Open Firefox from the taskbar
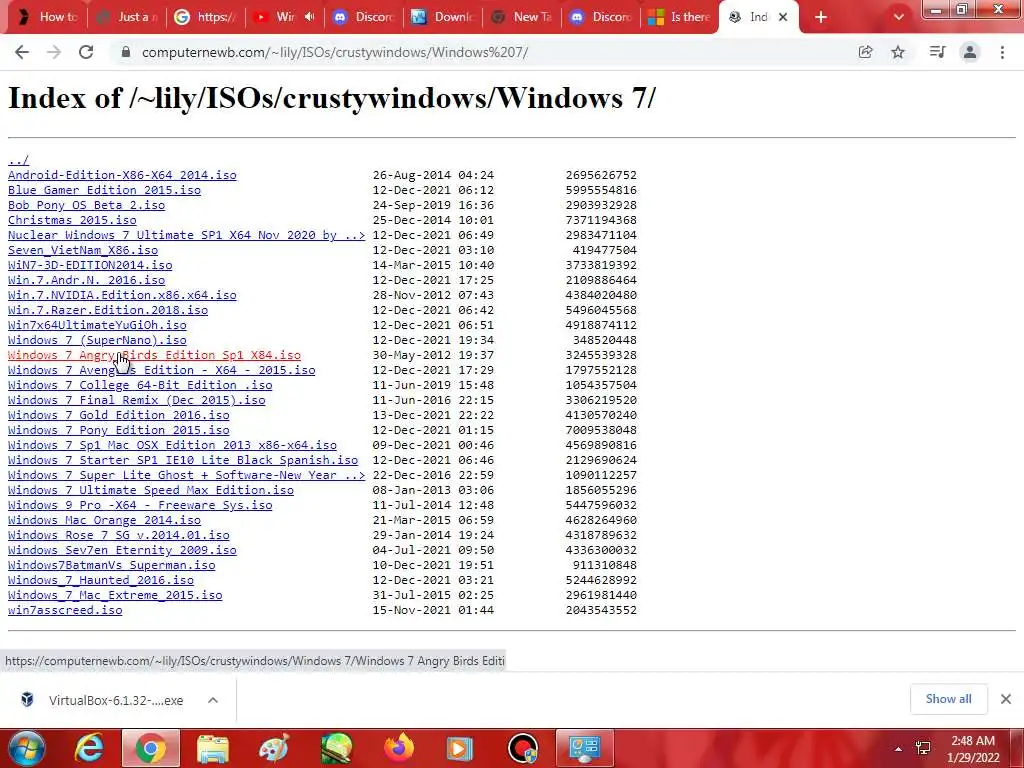The image size is (1024, 768). pos(398,748)
